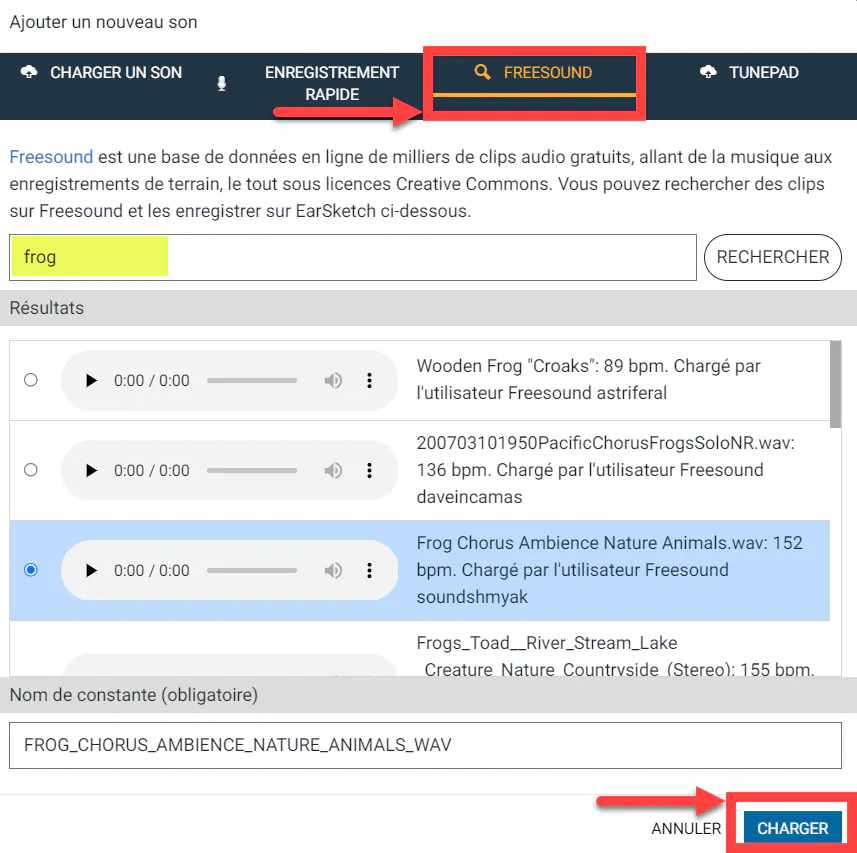Image resolution: width=857 pixels, height=853 pixels.
Task: Play the Frog Chorus Ambience preview
Action: (x=91, y=570)
